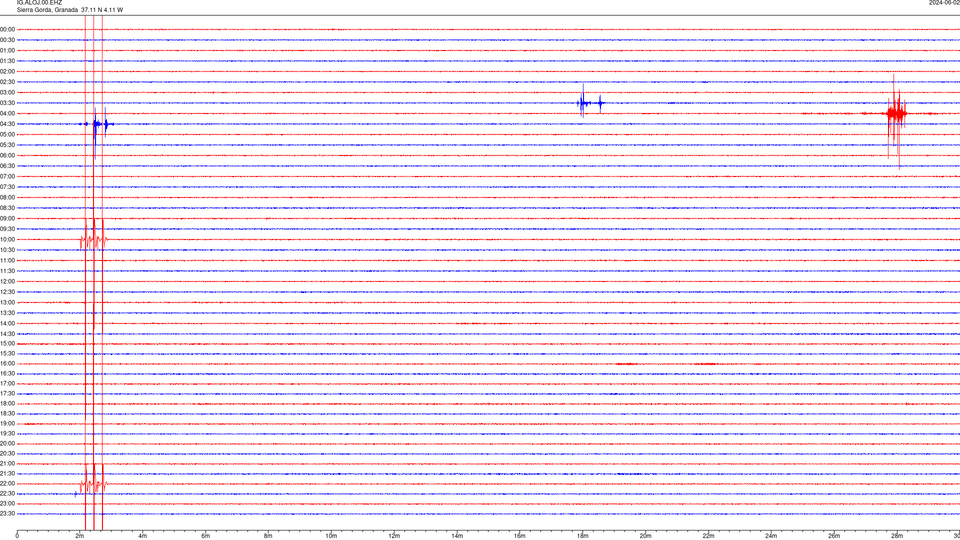Select the 06:30 time row label

click(8, 166)
